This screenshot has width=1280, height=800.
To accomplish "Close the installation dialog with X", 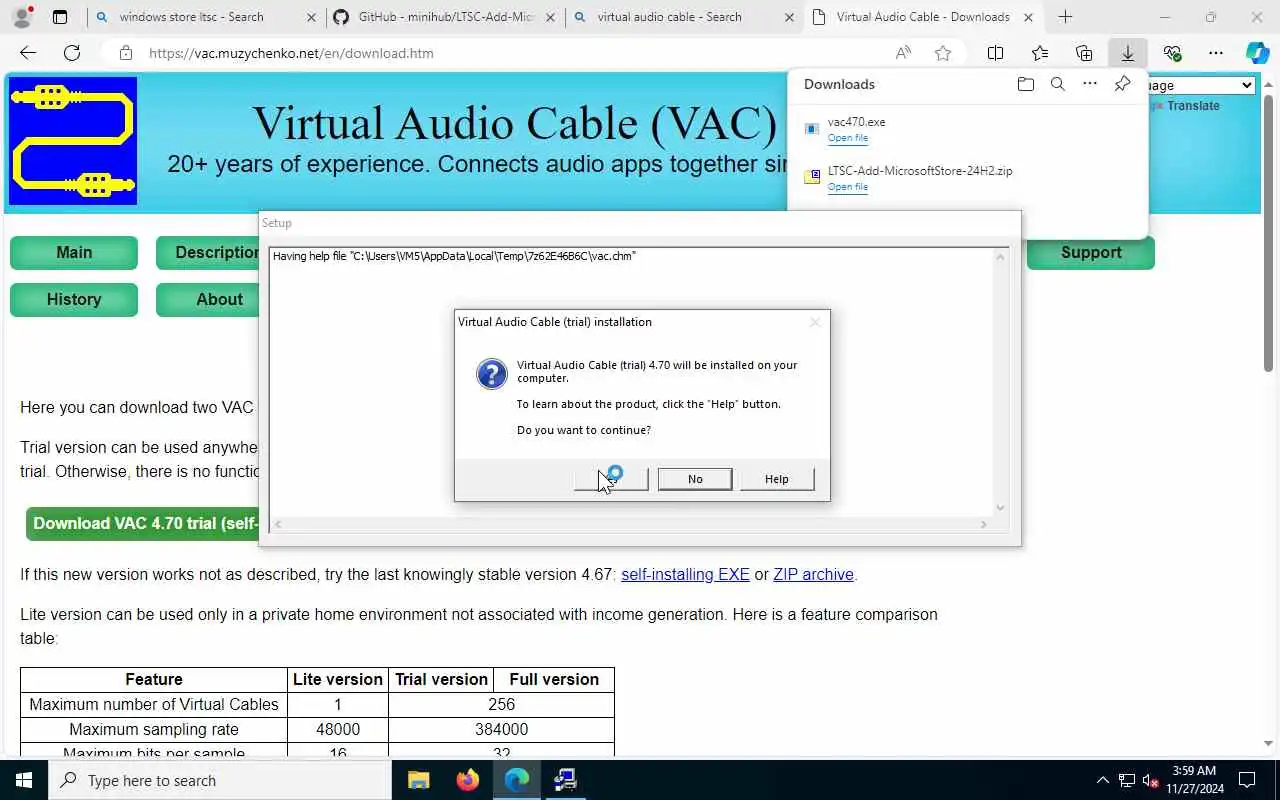I will [815, 322].
